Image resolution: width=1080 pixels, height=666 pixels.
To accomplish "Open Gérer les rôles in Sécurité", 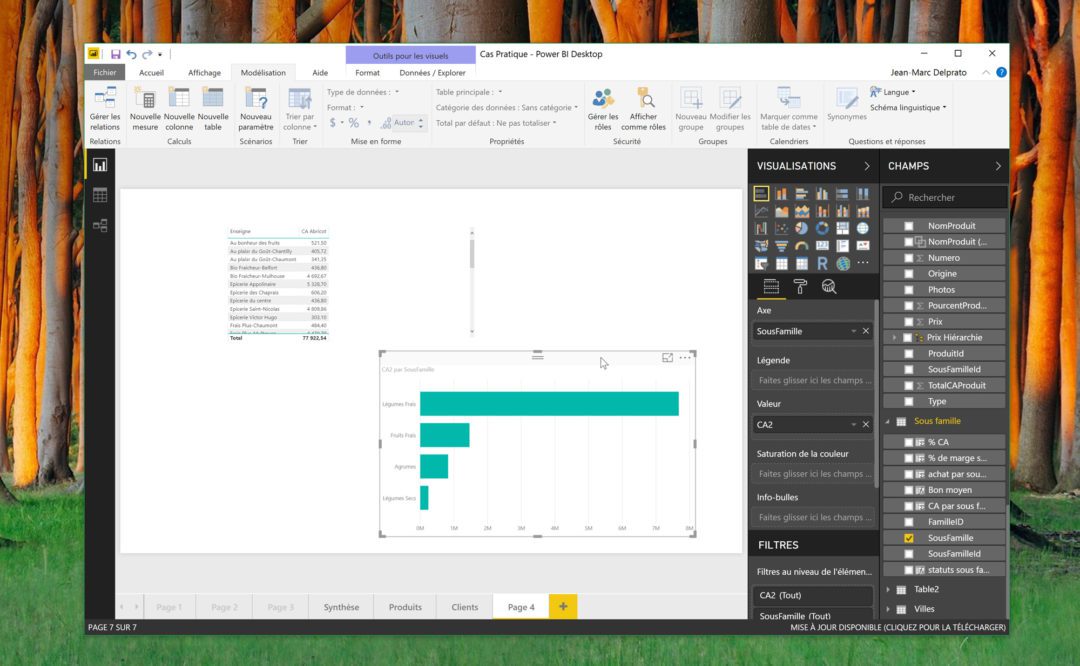I will point(603,99).
